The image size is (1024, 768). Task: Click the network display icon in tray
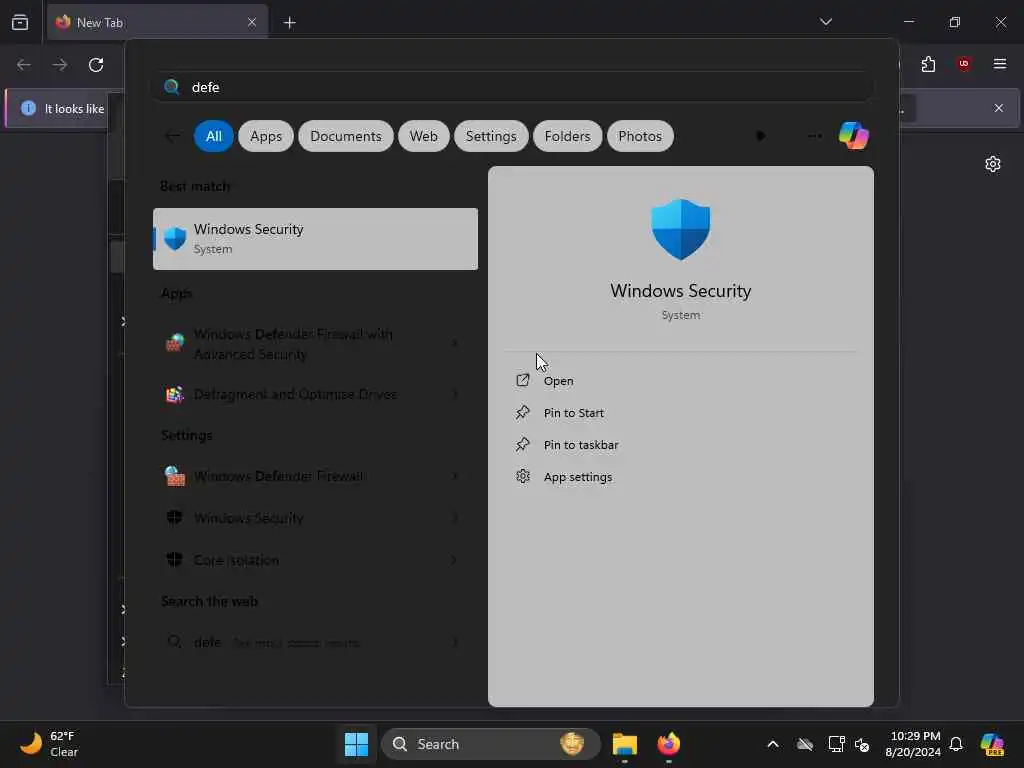coord(836,744)
